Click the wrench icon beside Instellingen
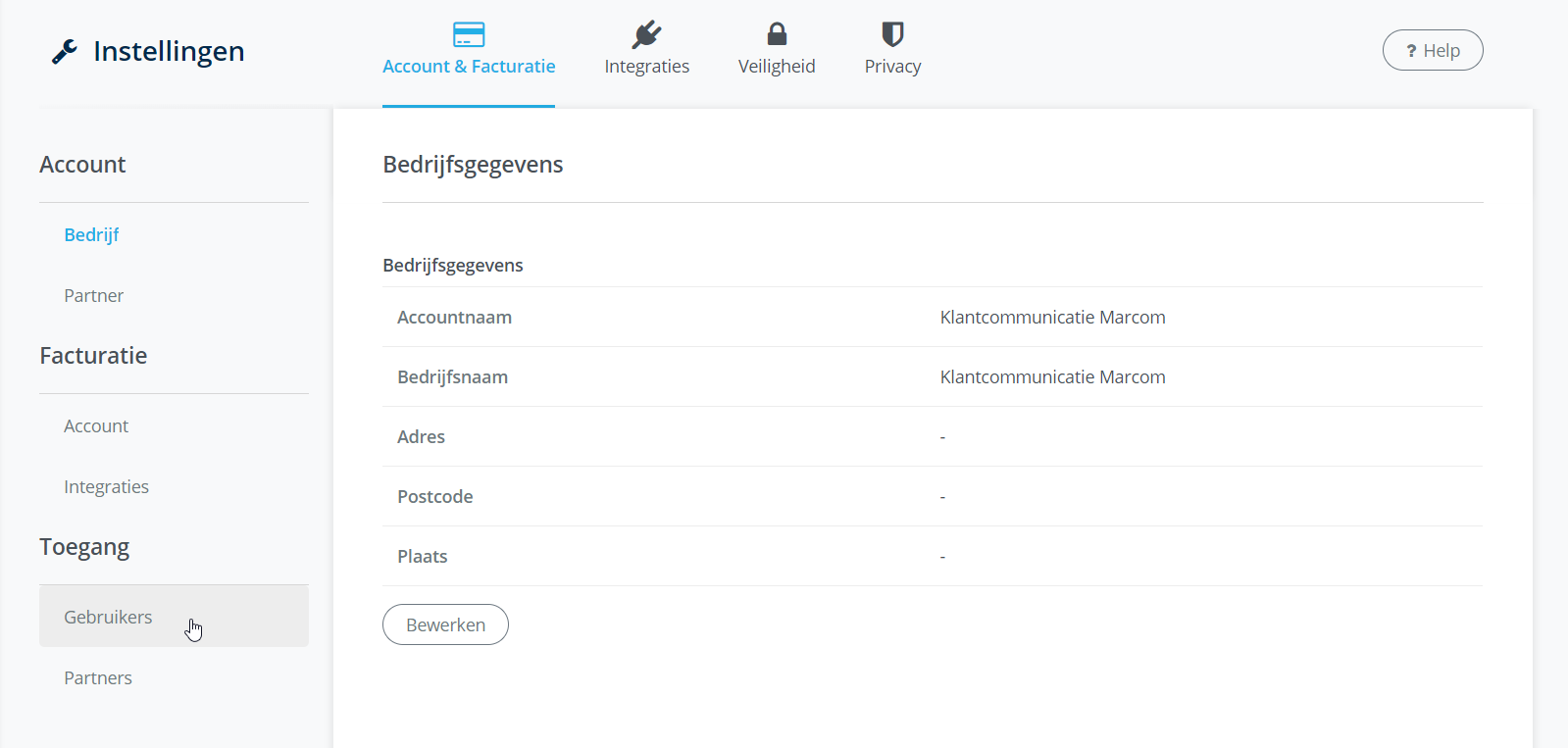The height and width of the screenshot is (748, 1568). click(x=65, y=51)
